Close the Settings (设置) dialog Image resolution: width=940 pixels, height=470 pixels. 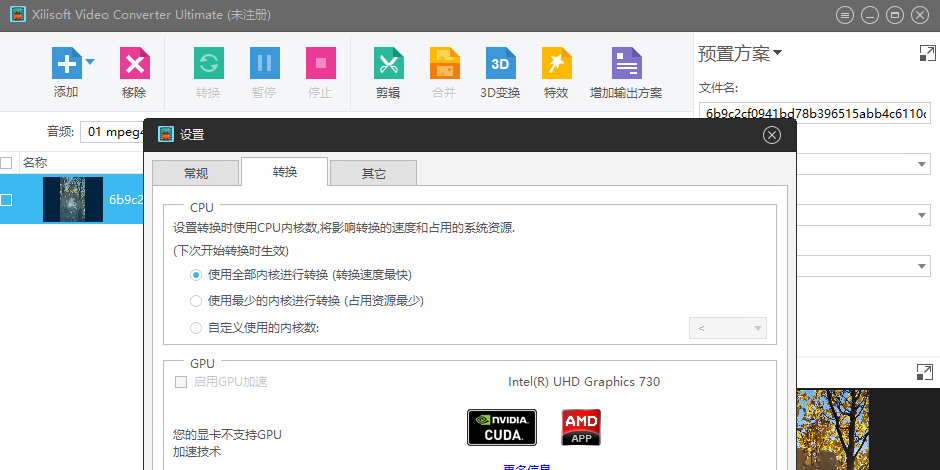click(771, 135)
